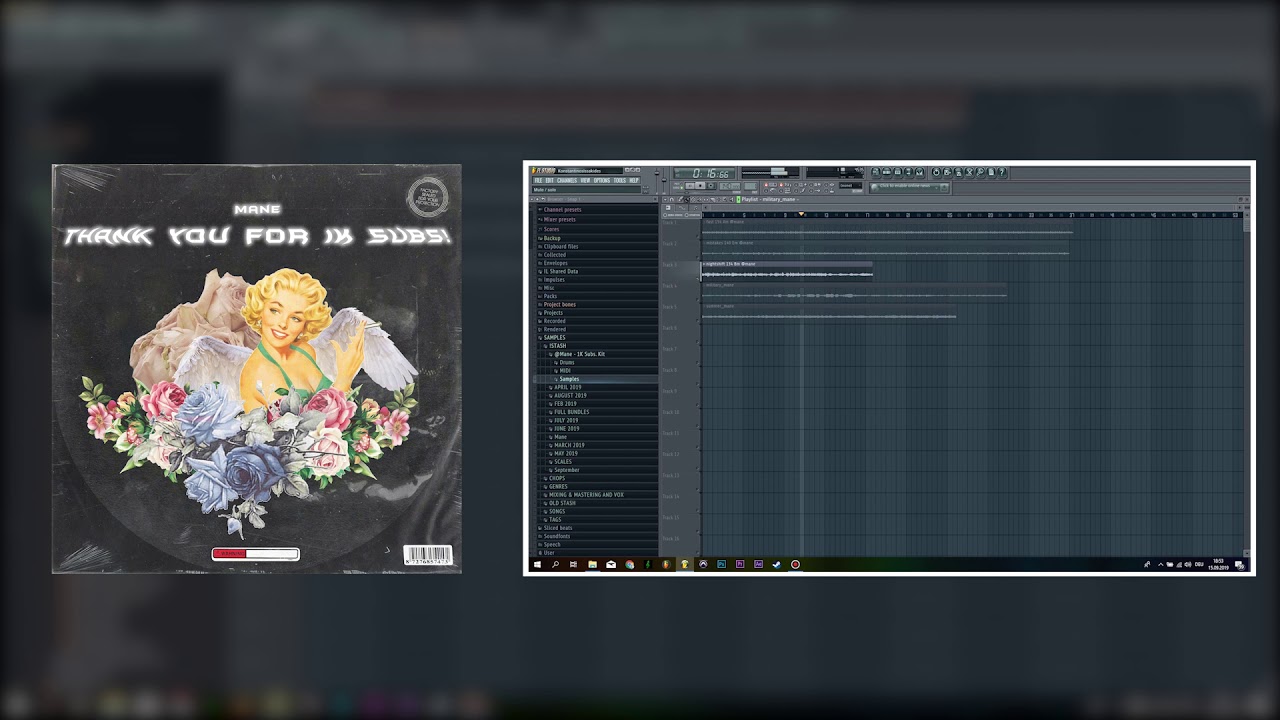Open the HELP menu
This screenshot has height=720, width=1280.
pos(634,180)
